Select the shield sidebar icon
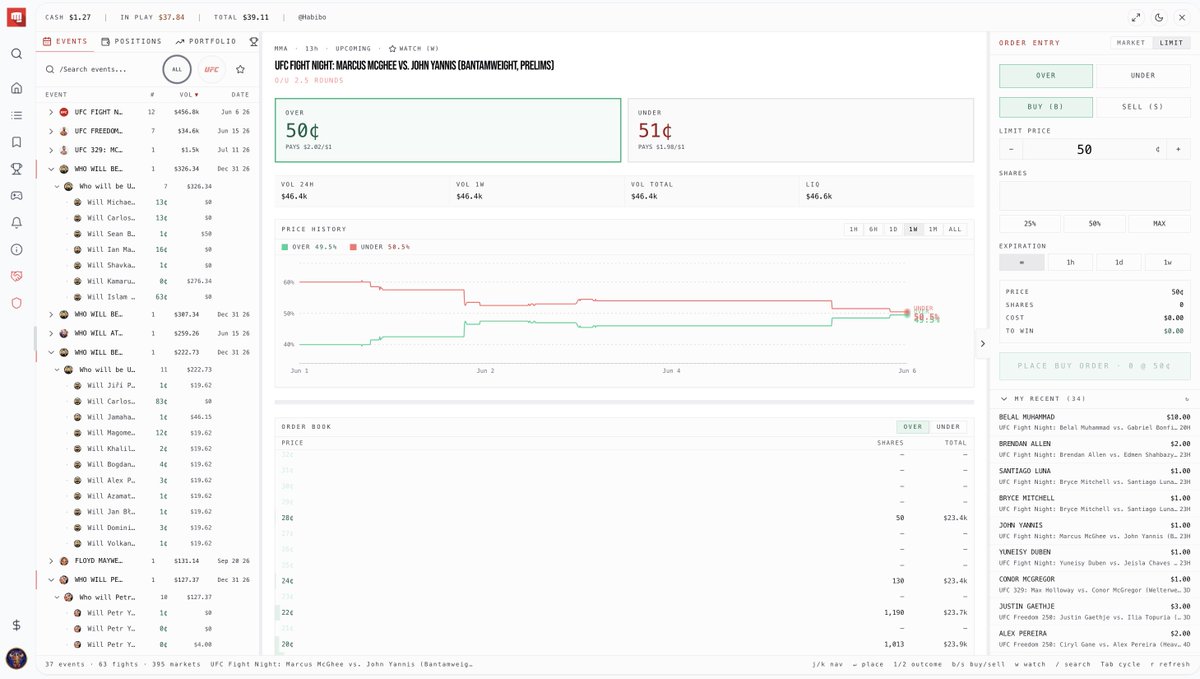1200x679 pixels. (x=16, y=303)
